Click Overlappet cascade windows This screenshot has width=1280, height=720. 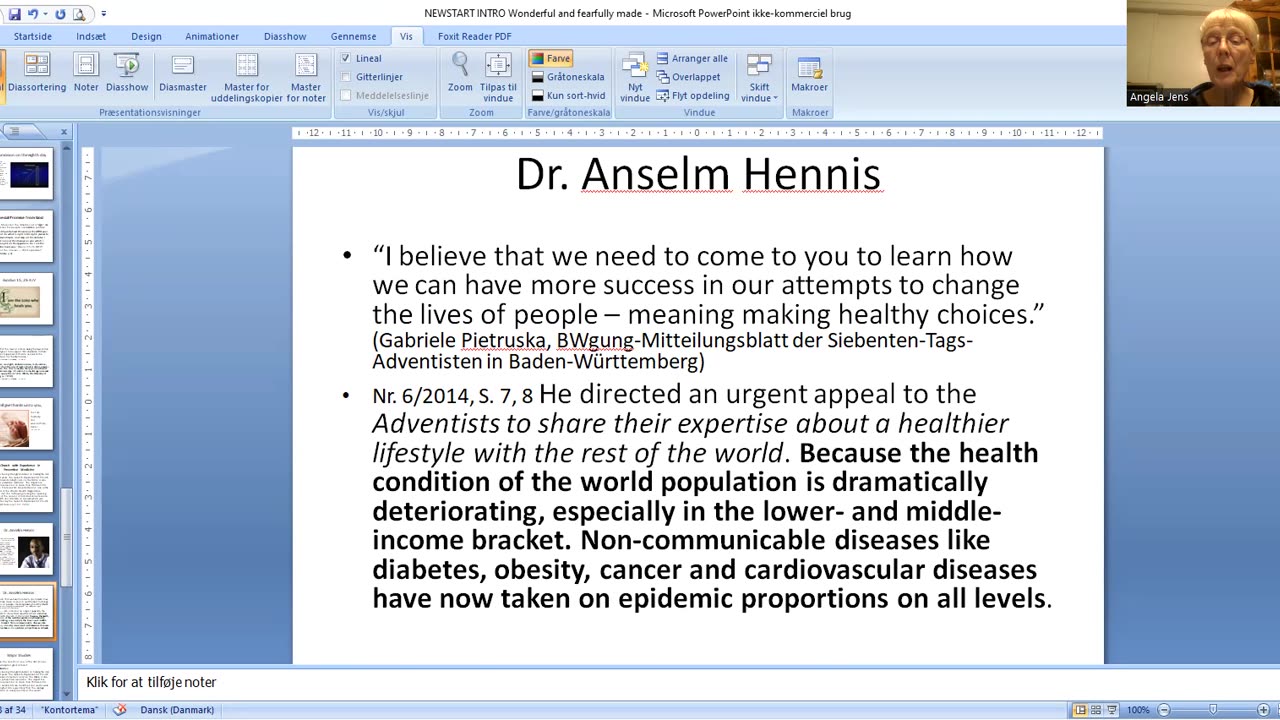tap(689, 77)
